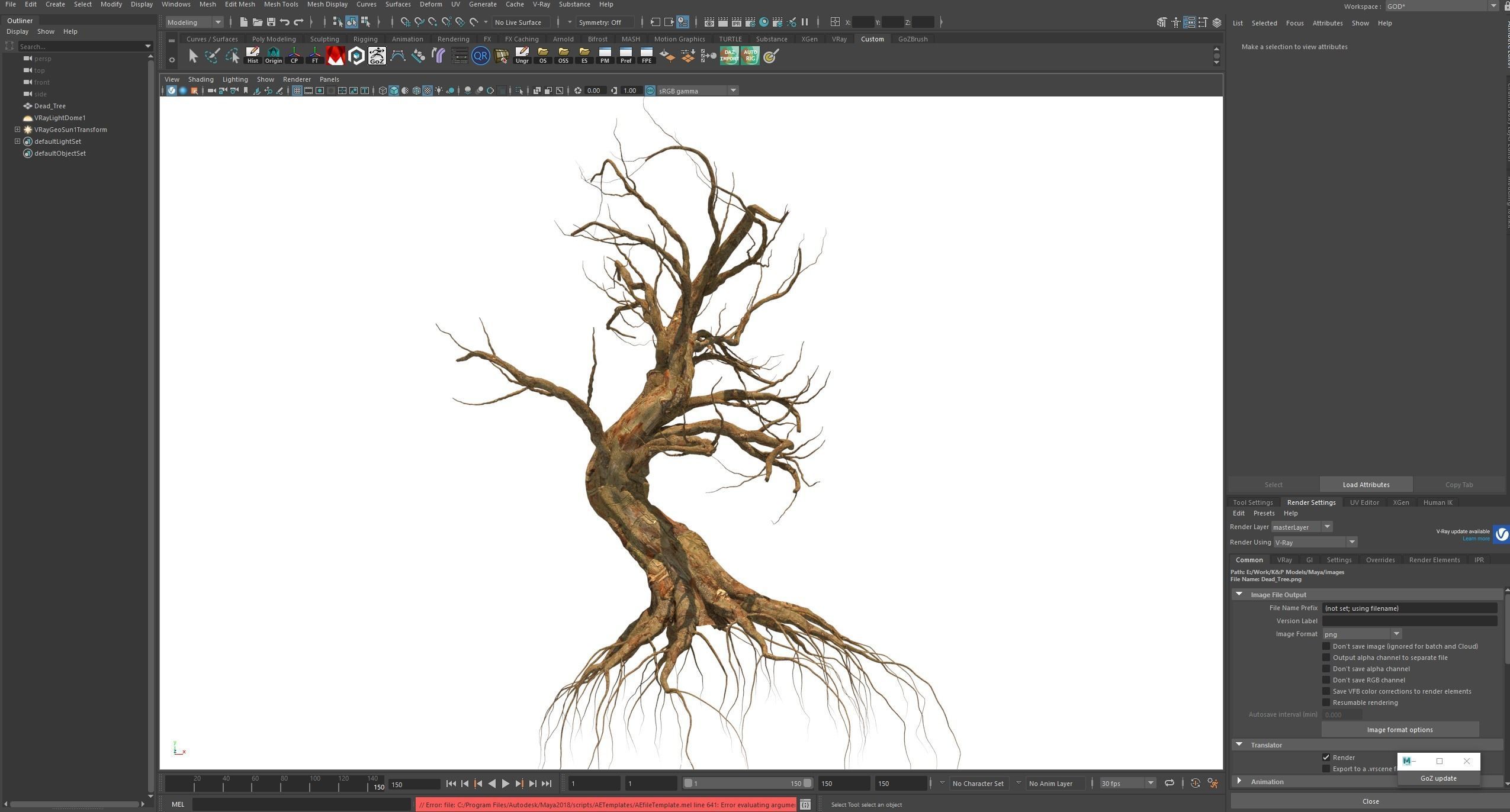Click the new scene icon

tap(243, 22)
